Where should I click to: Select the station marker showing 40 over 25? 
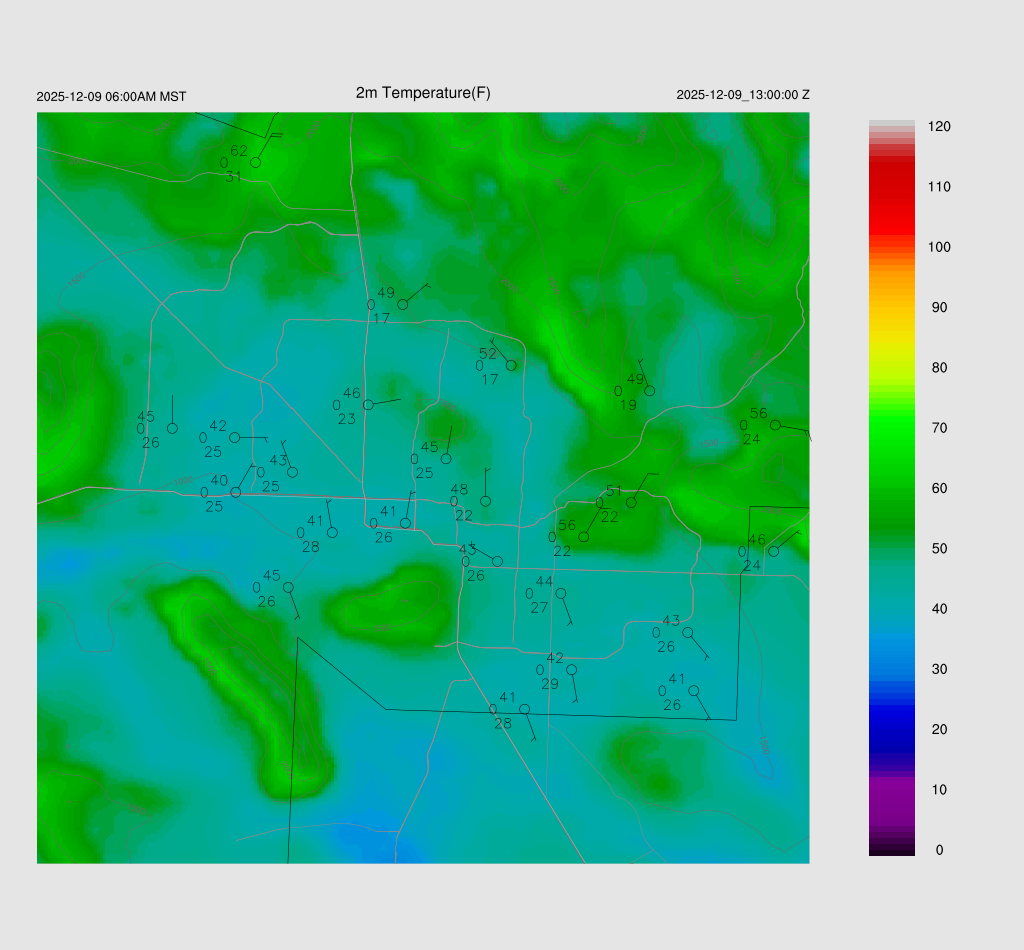pyautogui.click(x=236, y=492)
